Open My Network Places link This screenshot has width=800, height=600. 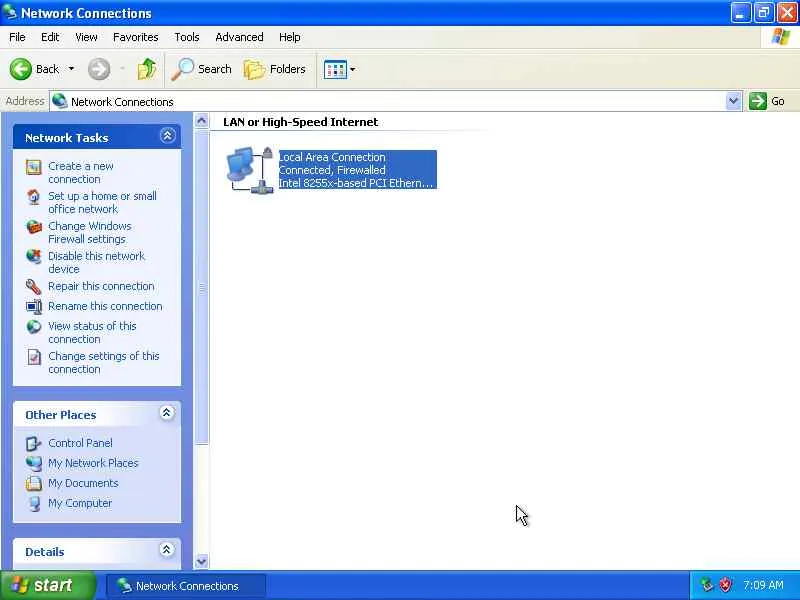pos(93,463)
